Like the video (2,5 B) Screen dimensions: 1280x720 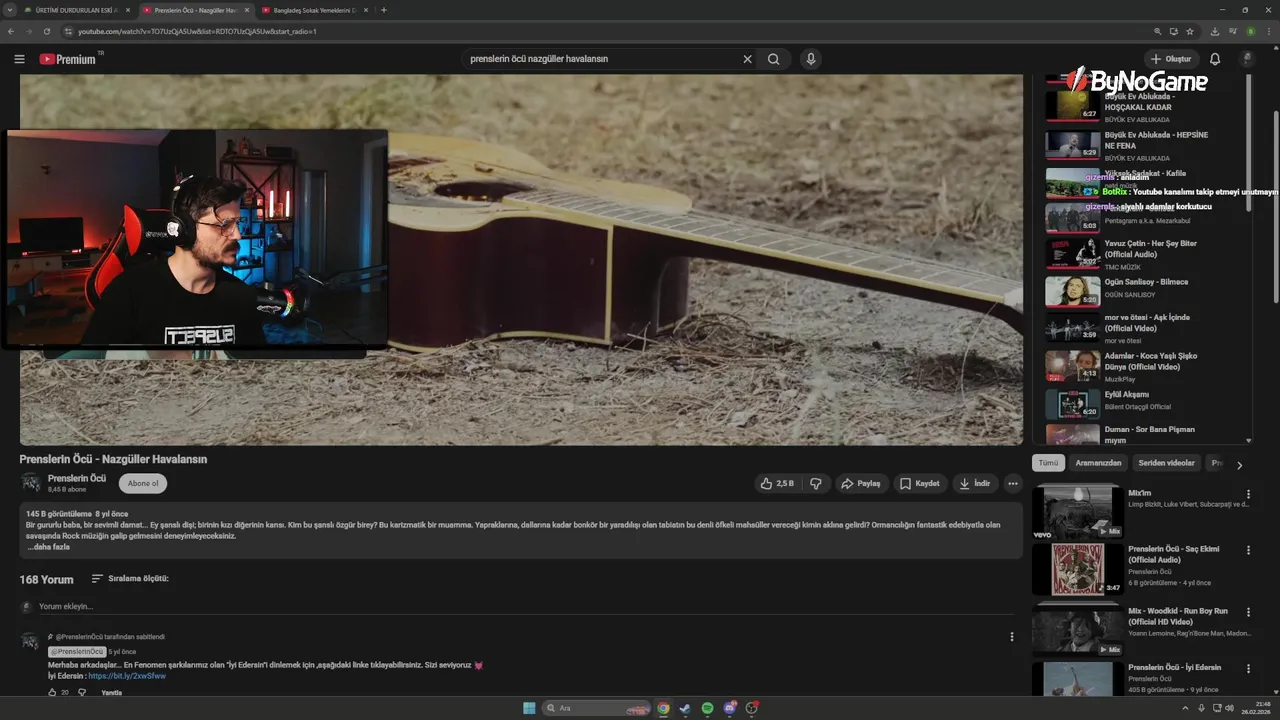click(x=777, y=483)
